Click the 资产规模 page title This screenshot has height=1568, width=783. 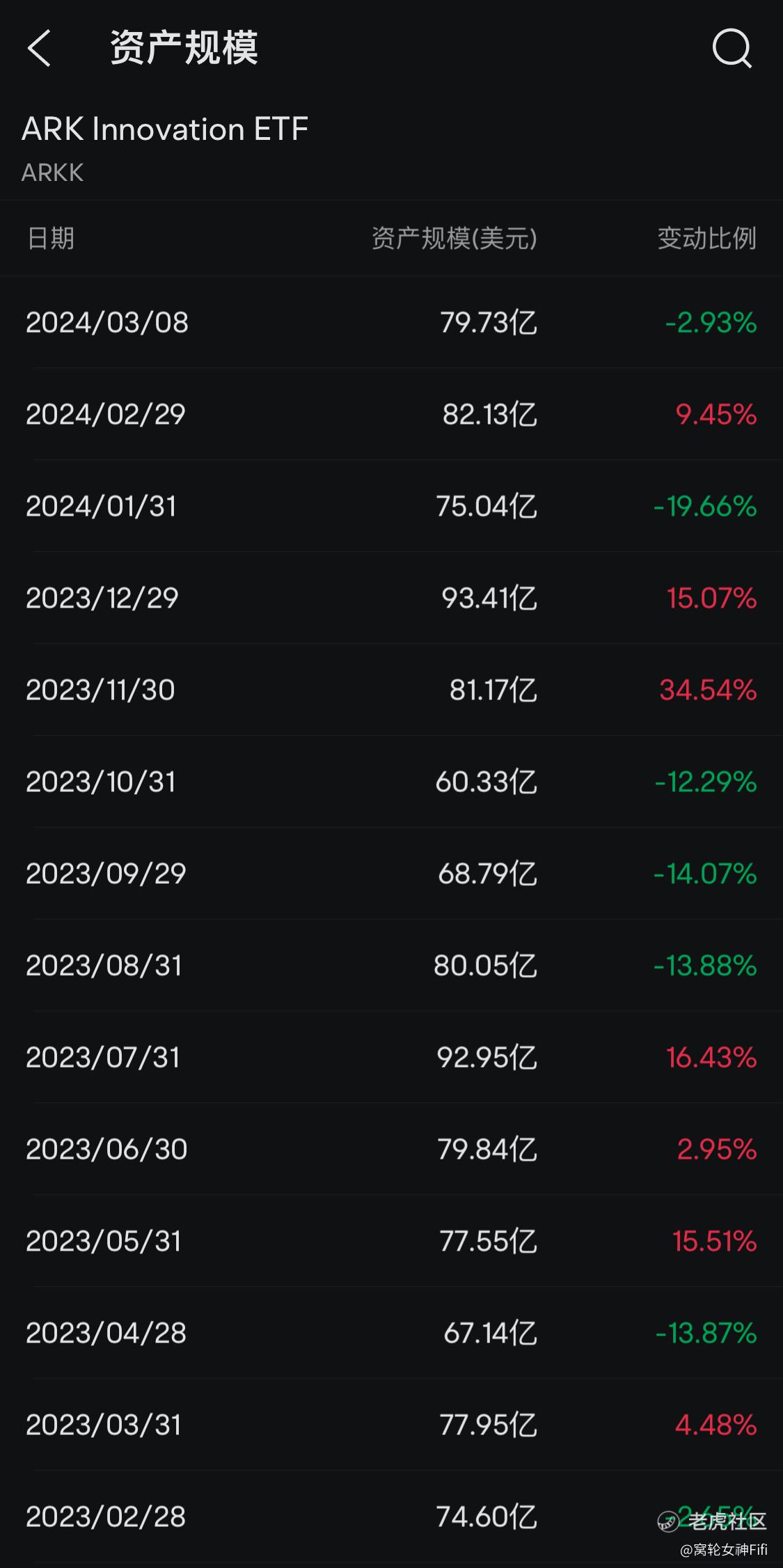coord(184,48)
